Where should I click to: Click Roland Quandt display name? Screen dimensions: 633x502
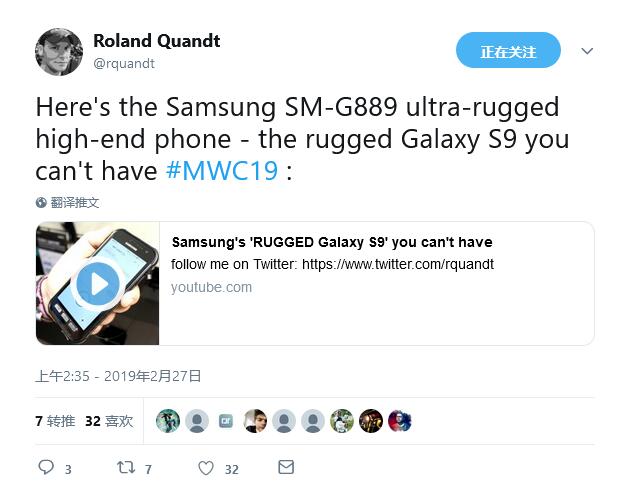click(x=157, y=41)
